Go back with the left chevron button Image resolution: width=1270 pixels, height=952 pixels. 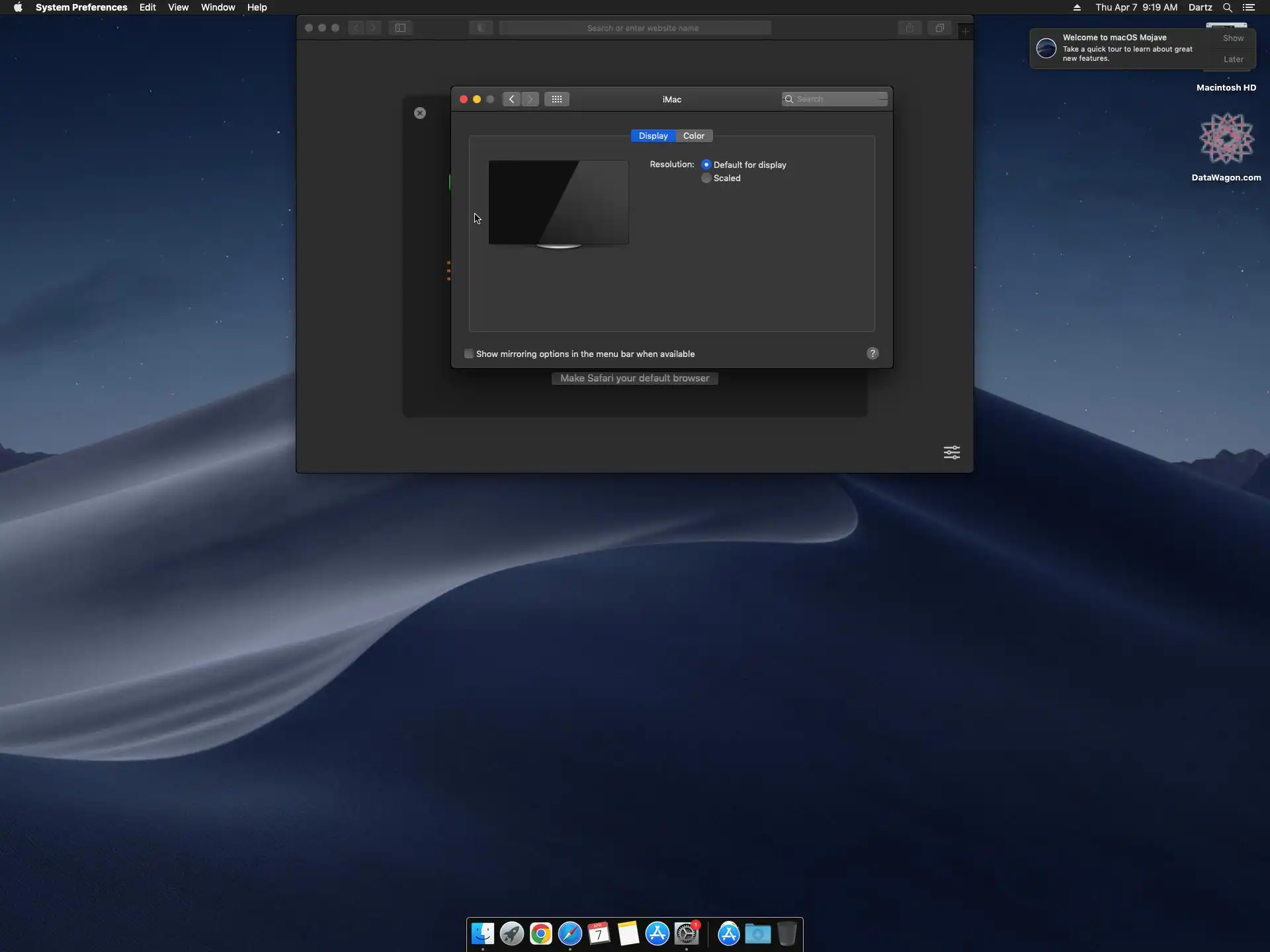(x=511, y=99)
